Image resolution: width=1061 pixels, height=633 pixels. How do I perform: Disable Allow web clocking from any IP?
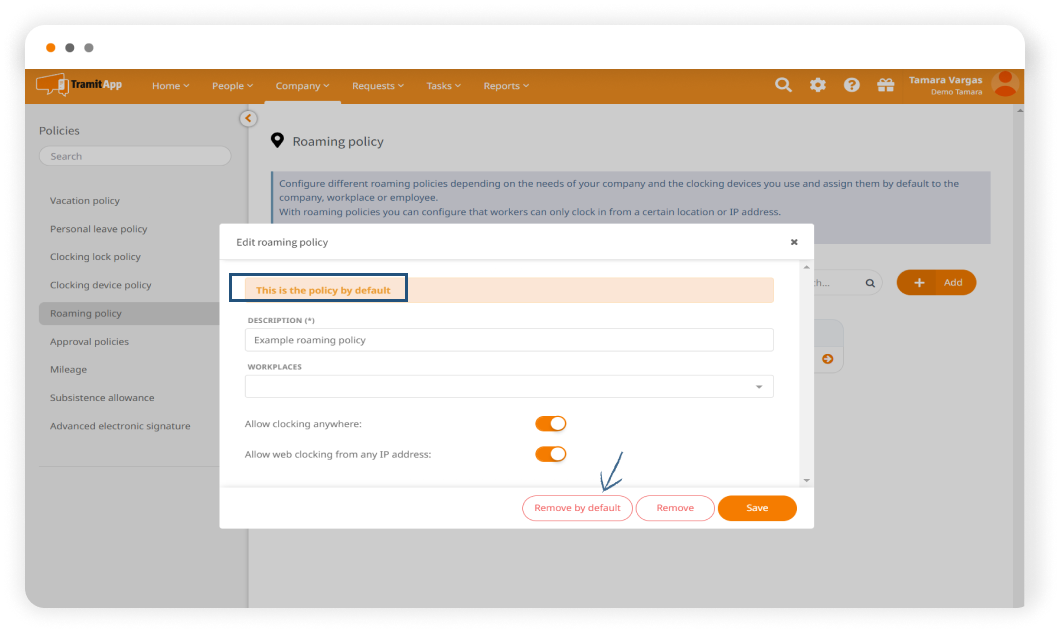551,454
